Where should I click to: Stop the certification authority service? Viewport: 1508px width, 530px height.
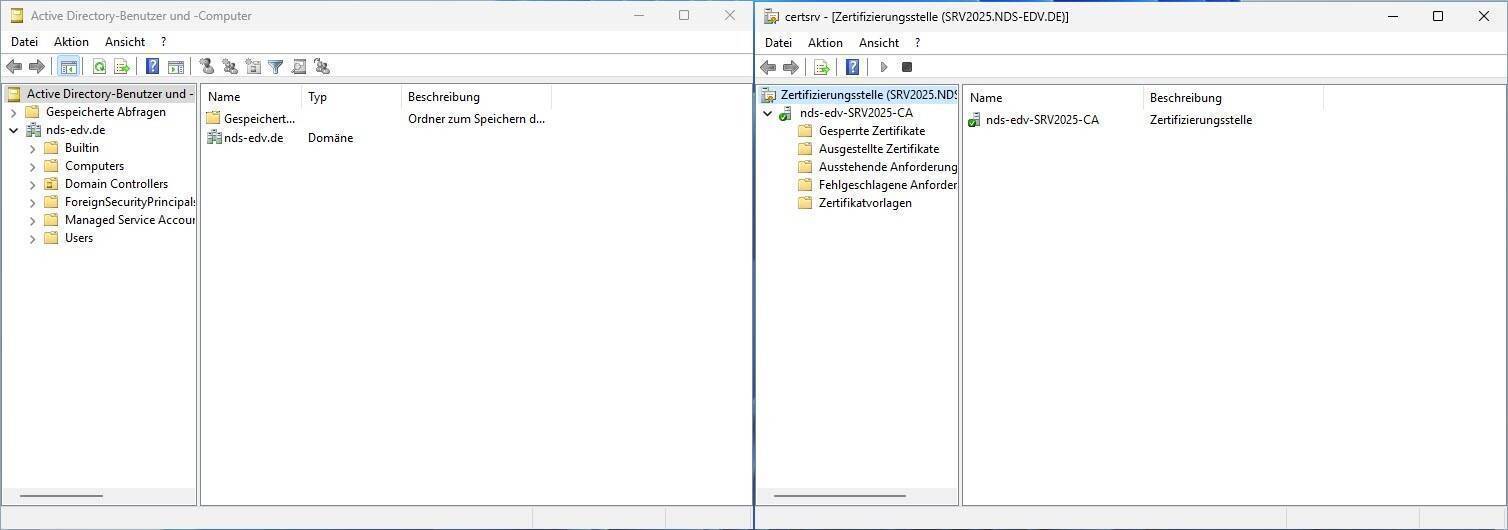point(907,67)
